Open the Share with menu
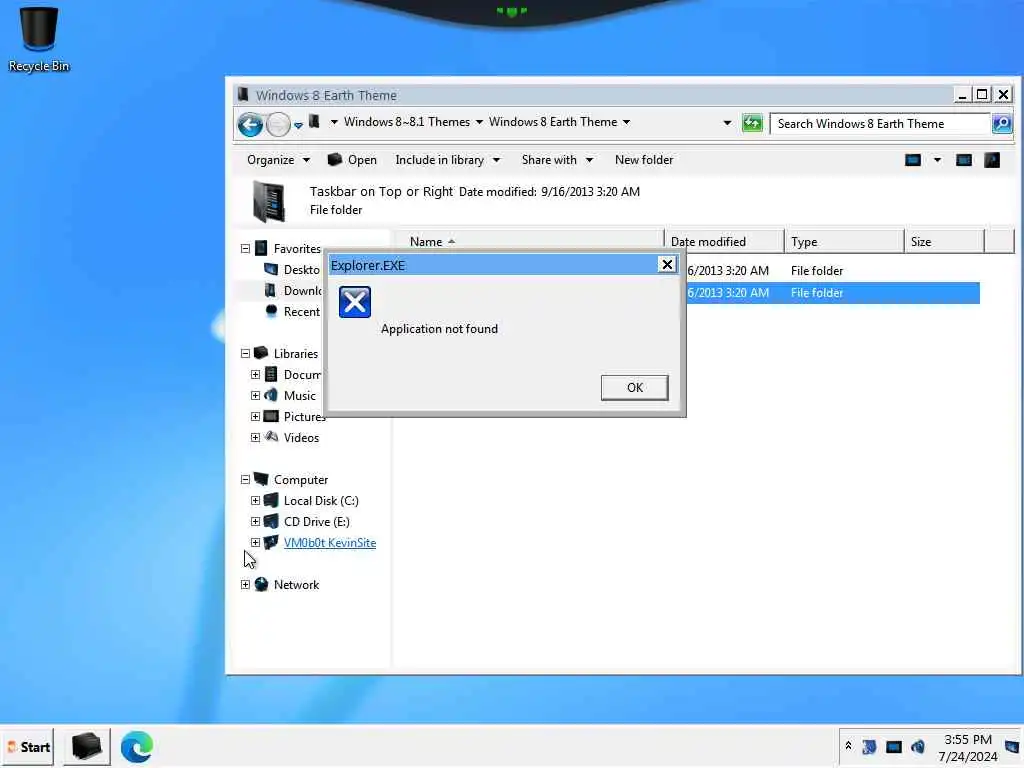This screenshot has height=768, width=1024. coord(557,160)
